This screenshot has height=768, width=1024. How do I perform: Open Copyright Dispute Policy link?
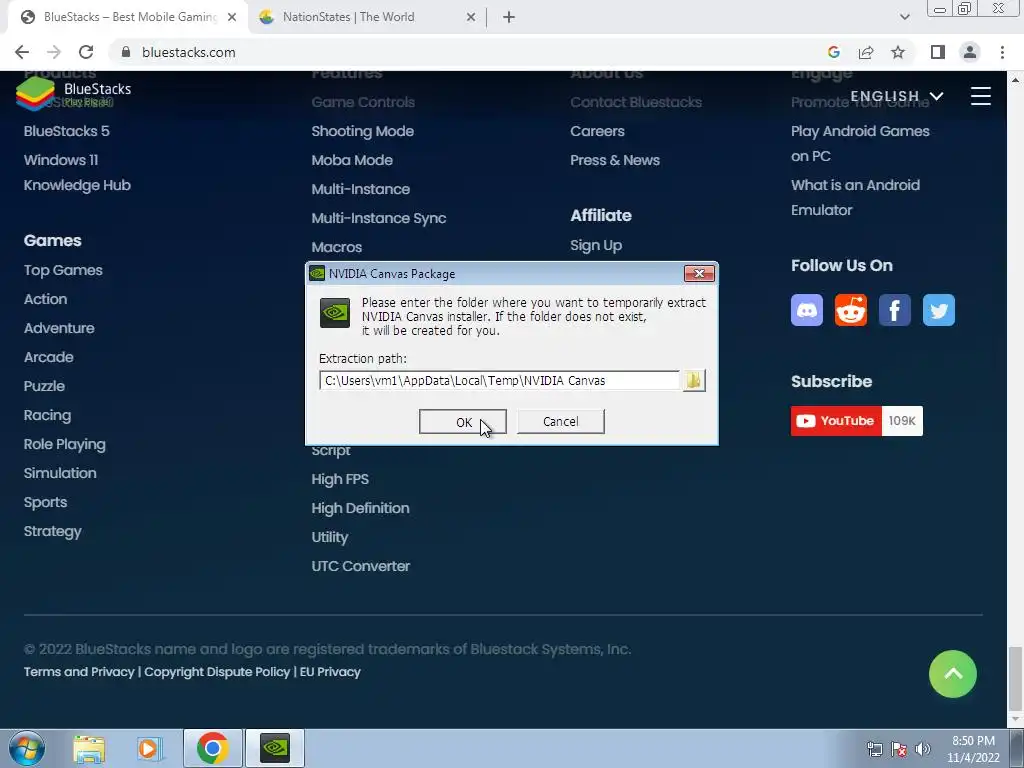coord(217,672)
